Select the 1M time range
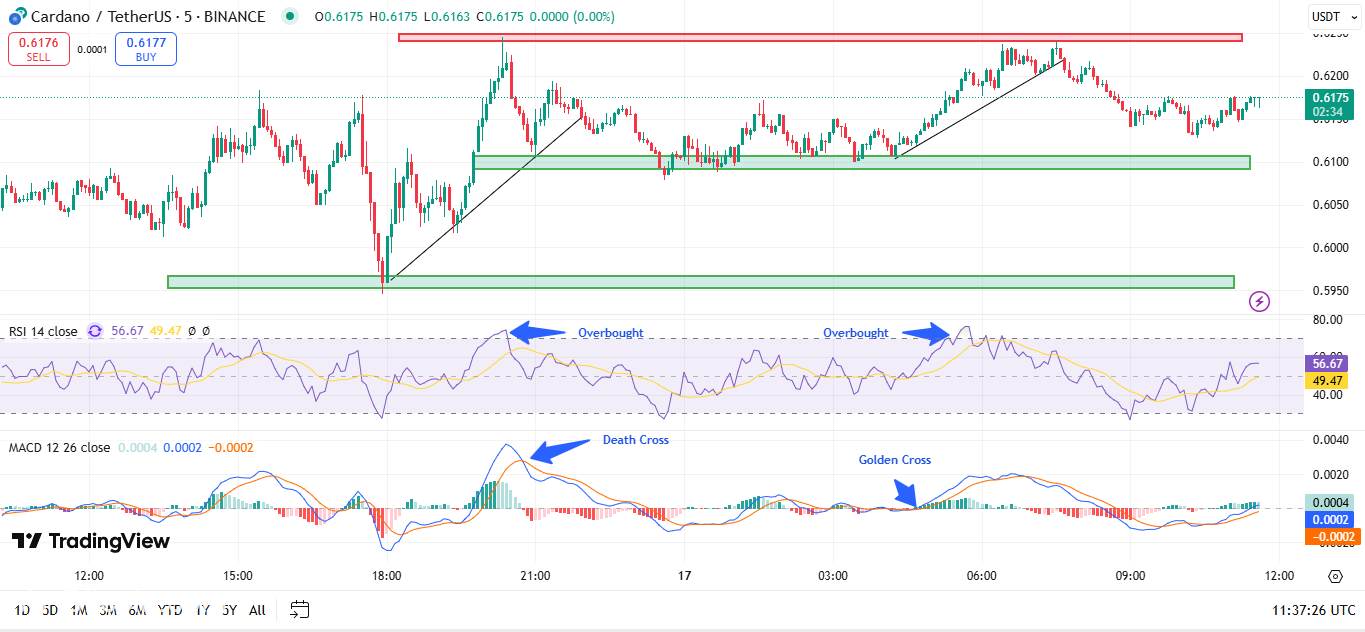 pyautogui.click(x=79, y=609)
